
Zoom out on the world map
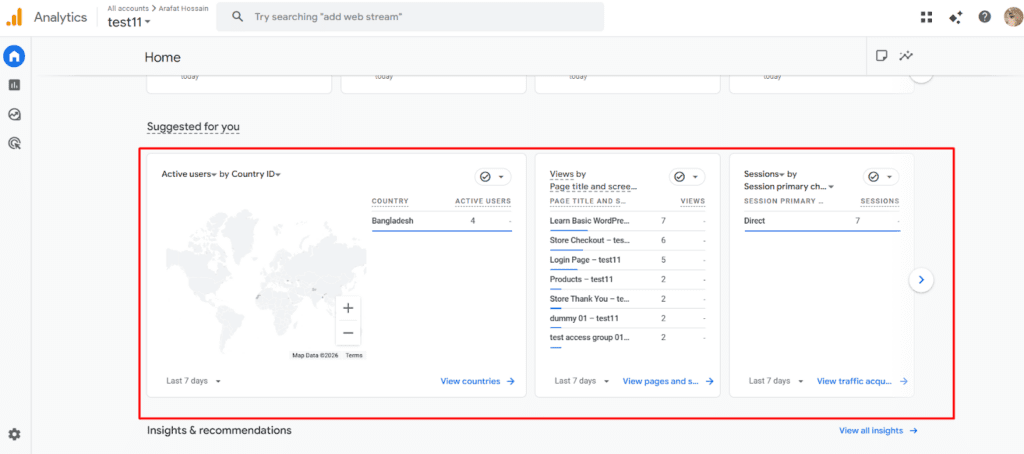348,333
